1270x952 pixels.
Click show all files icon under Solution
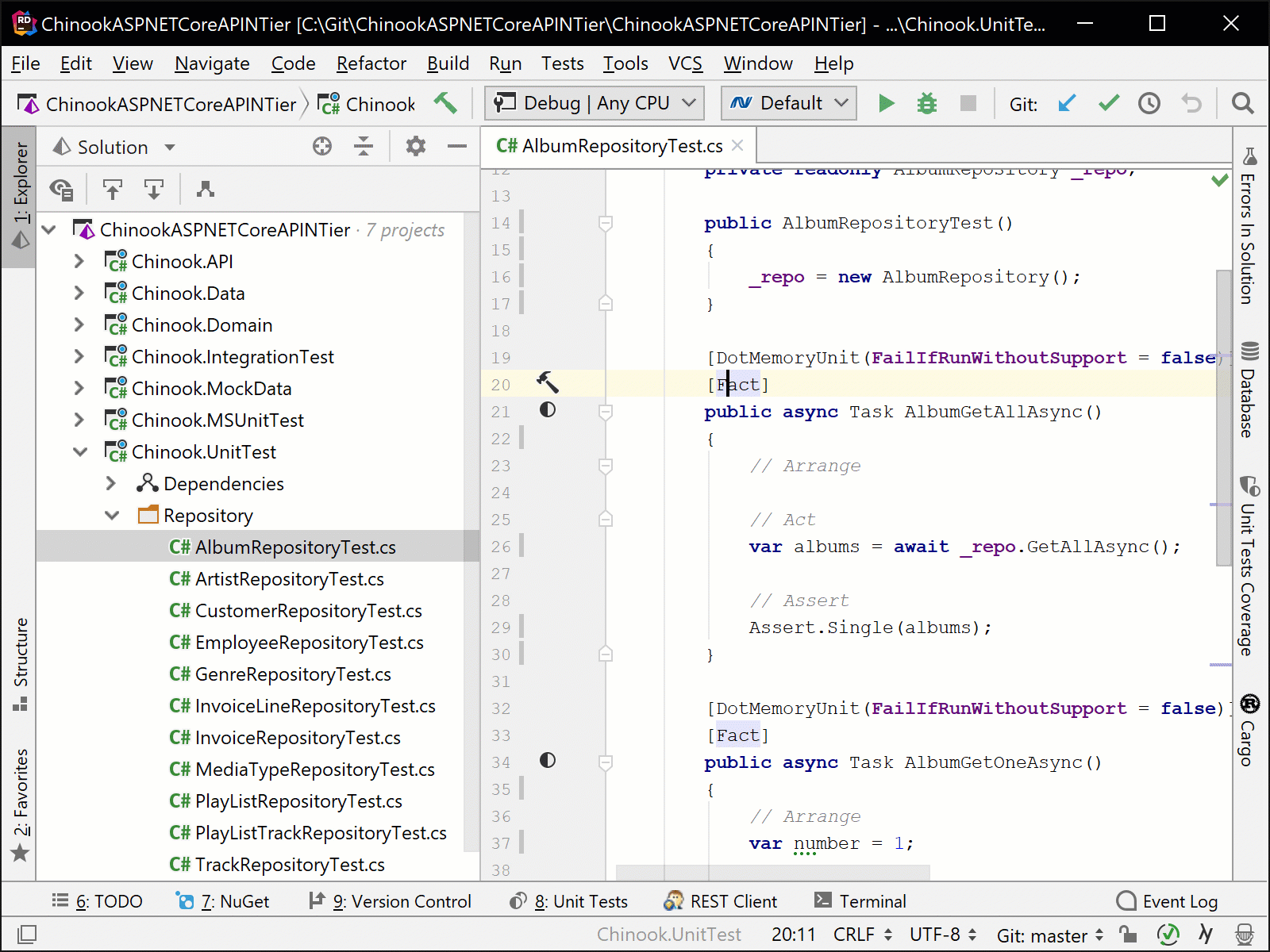coord(61,189)
